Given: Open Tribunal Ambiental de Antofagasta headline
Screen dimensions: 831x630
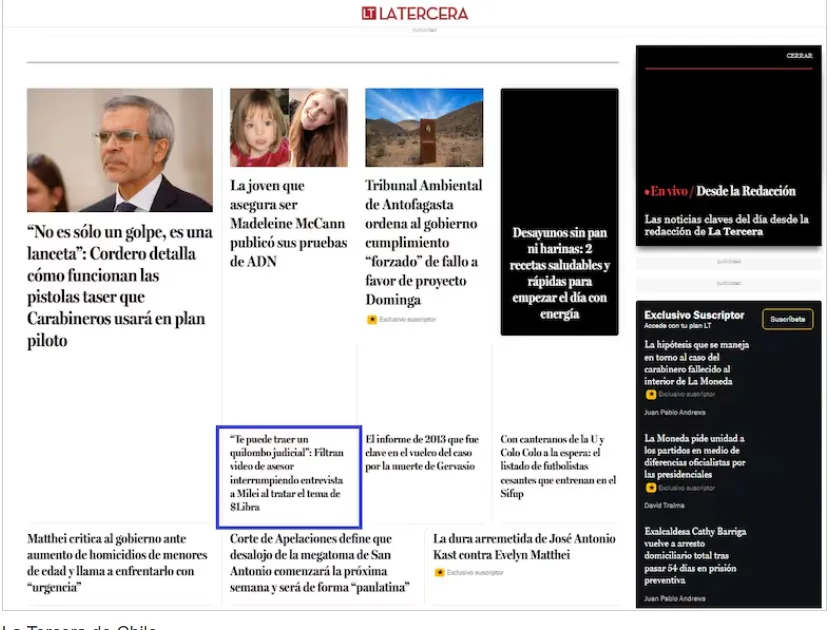Looking at the screenshot, I should pyautogui.click(x=422, y=242).
